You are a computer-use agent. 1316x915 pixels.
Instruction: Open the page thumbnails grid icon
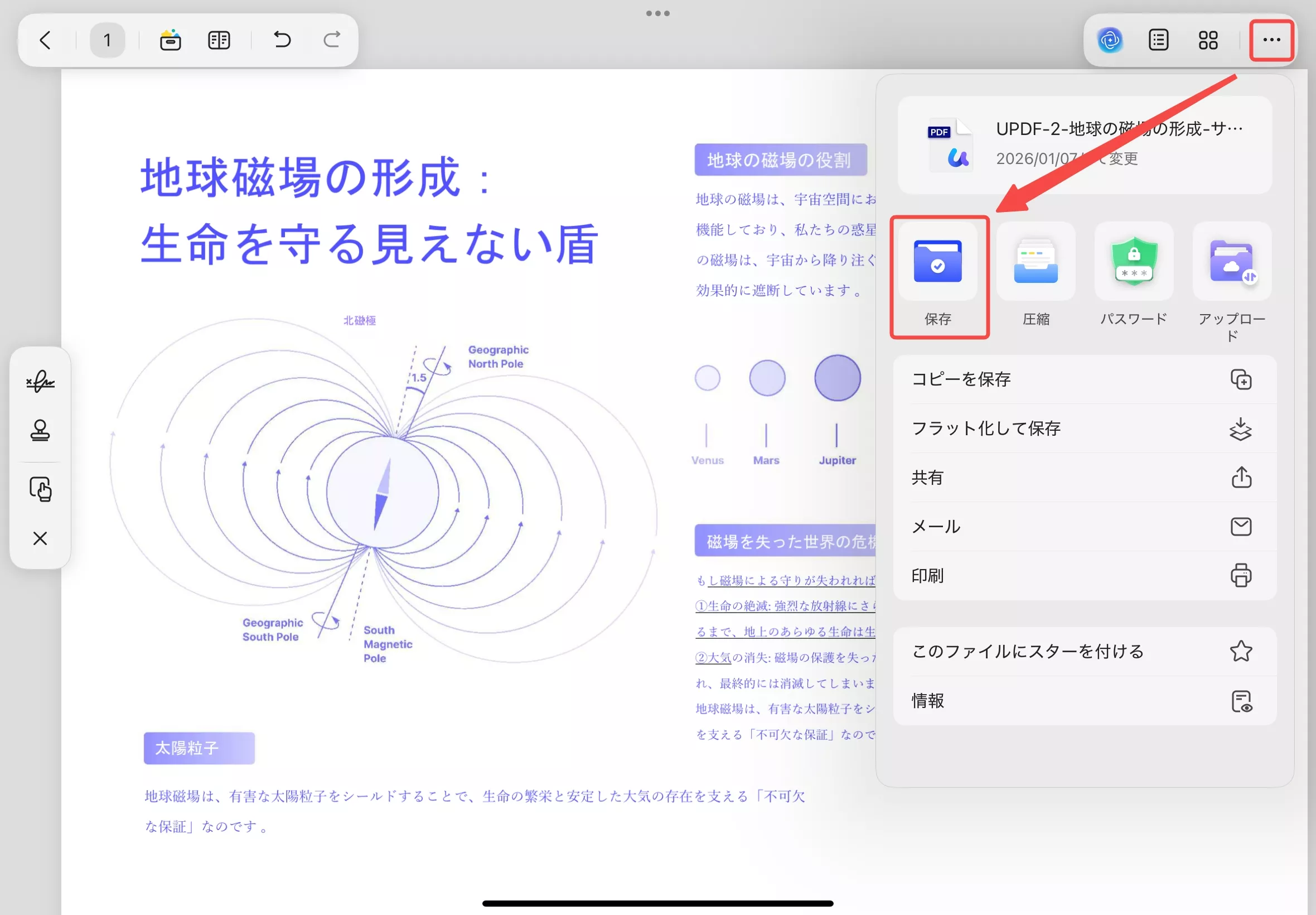click(1208, 40)
